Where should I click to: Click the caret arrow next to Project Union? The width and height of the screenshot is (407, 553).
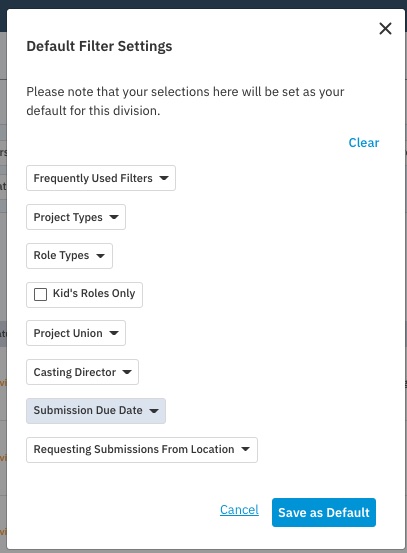pyautogui.click(x=114, y=333)
